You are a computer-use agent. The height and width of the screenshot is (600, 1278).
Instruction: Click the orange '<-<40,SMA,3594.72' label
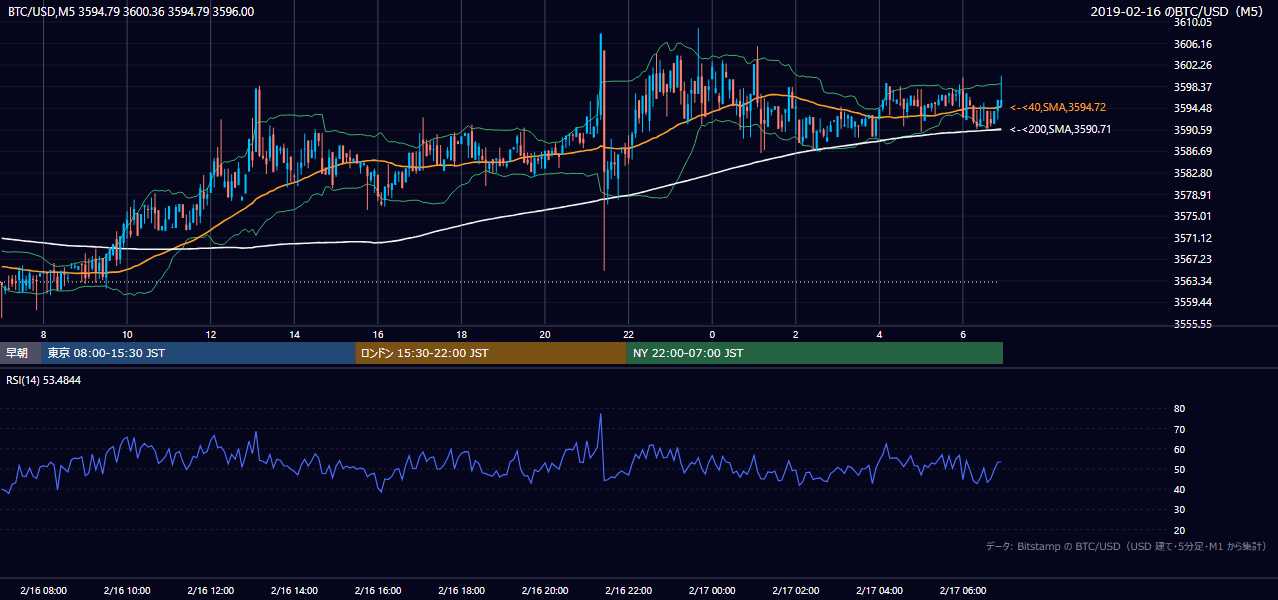[1058, 107]
